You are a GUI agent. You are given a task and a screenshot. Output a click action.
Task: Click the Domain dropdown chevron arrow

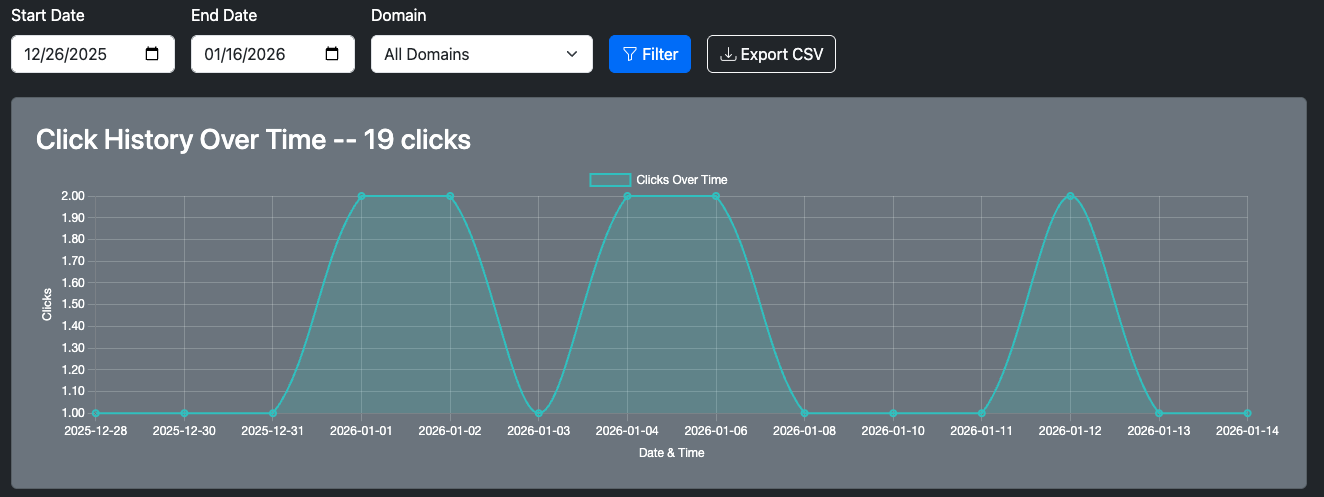point(572,54)
